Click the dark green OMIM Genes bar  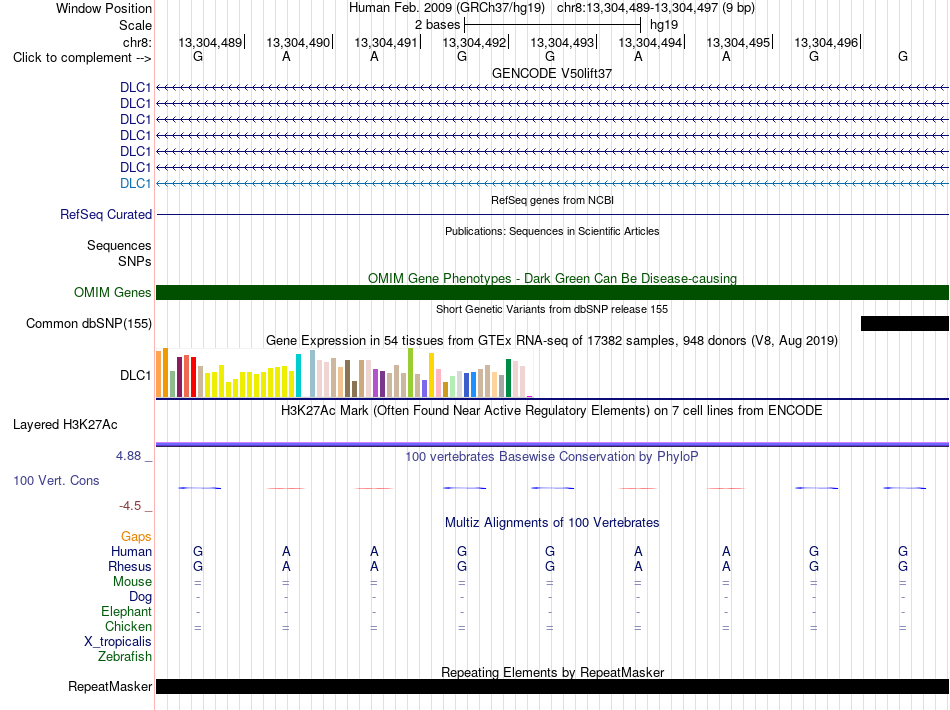tap(552, 293)
